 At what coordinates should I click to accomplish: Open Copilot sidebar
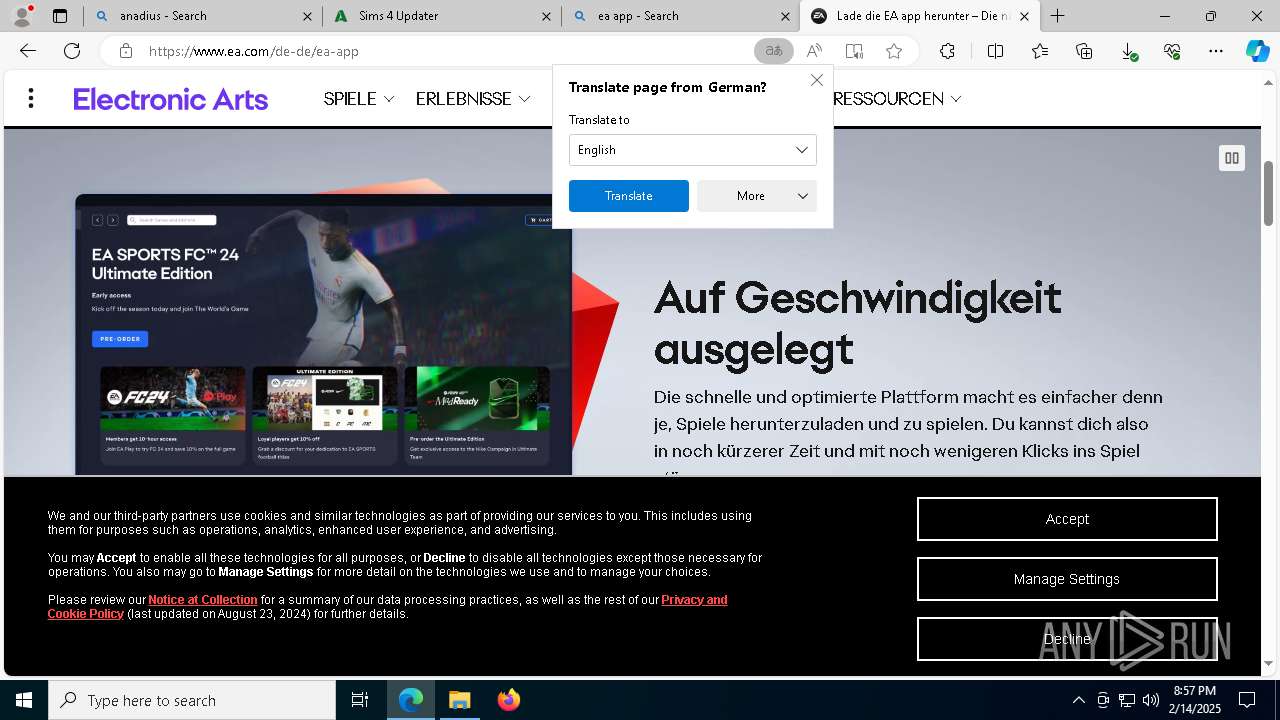pyautogui.click(x=1257, y=51)
